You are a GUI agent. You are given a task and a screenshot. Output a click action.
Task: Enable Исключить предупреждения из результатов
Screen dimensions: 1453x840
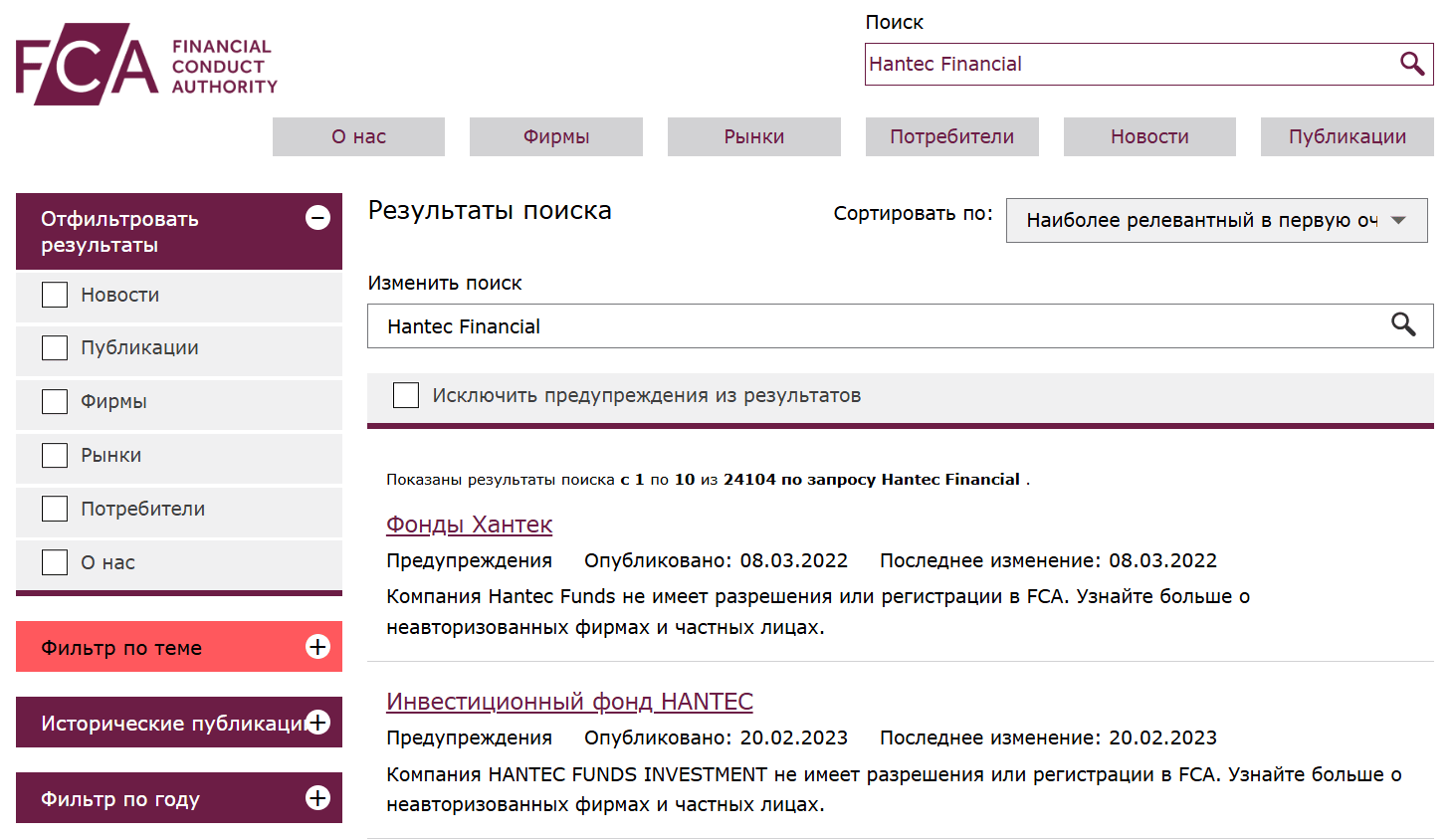pos(406,395)
